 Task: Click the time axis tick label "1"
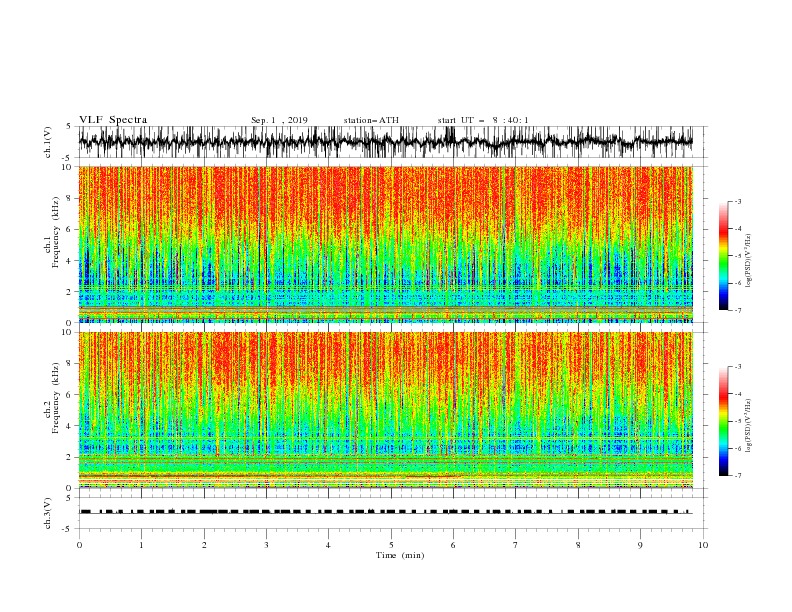tap(141, 545)
